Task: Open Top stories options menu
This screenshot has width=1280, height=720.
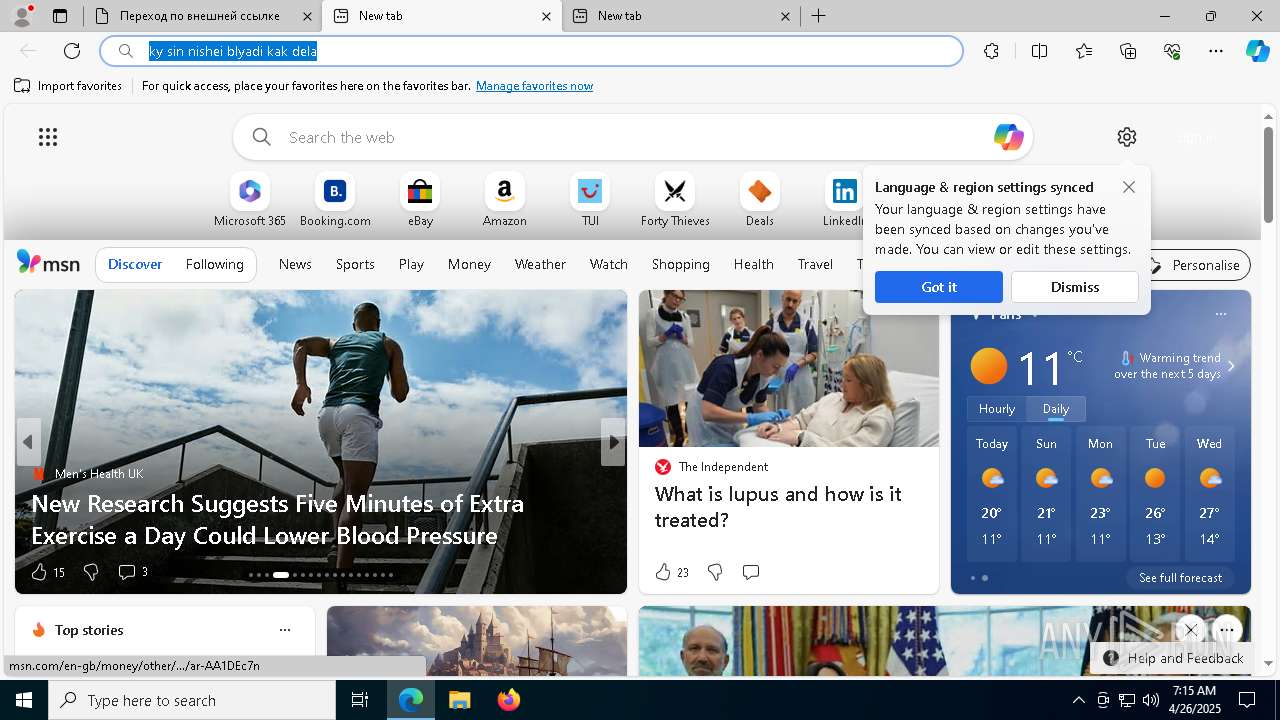Action: tap(285, 630)
